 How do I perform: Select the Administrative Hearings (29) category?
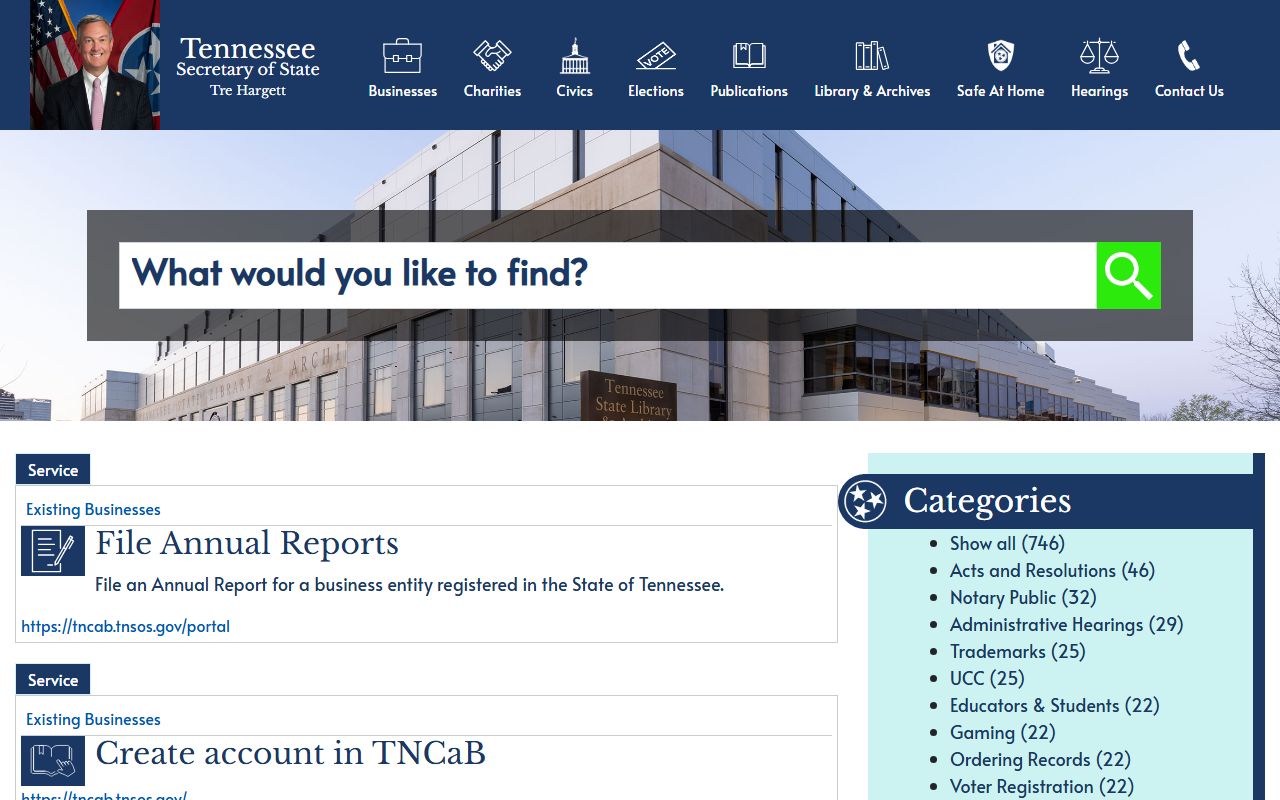(1066, 624)
